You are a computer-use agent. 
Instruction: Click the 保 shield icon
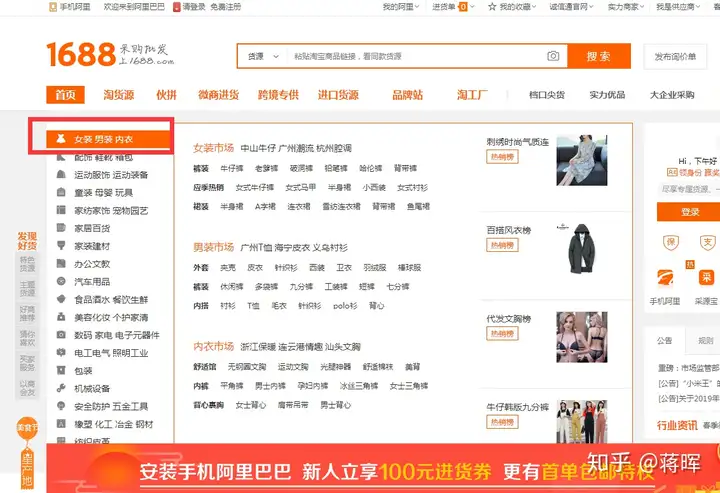(x=671, y=242)
